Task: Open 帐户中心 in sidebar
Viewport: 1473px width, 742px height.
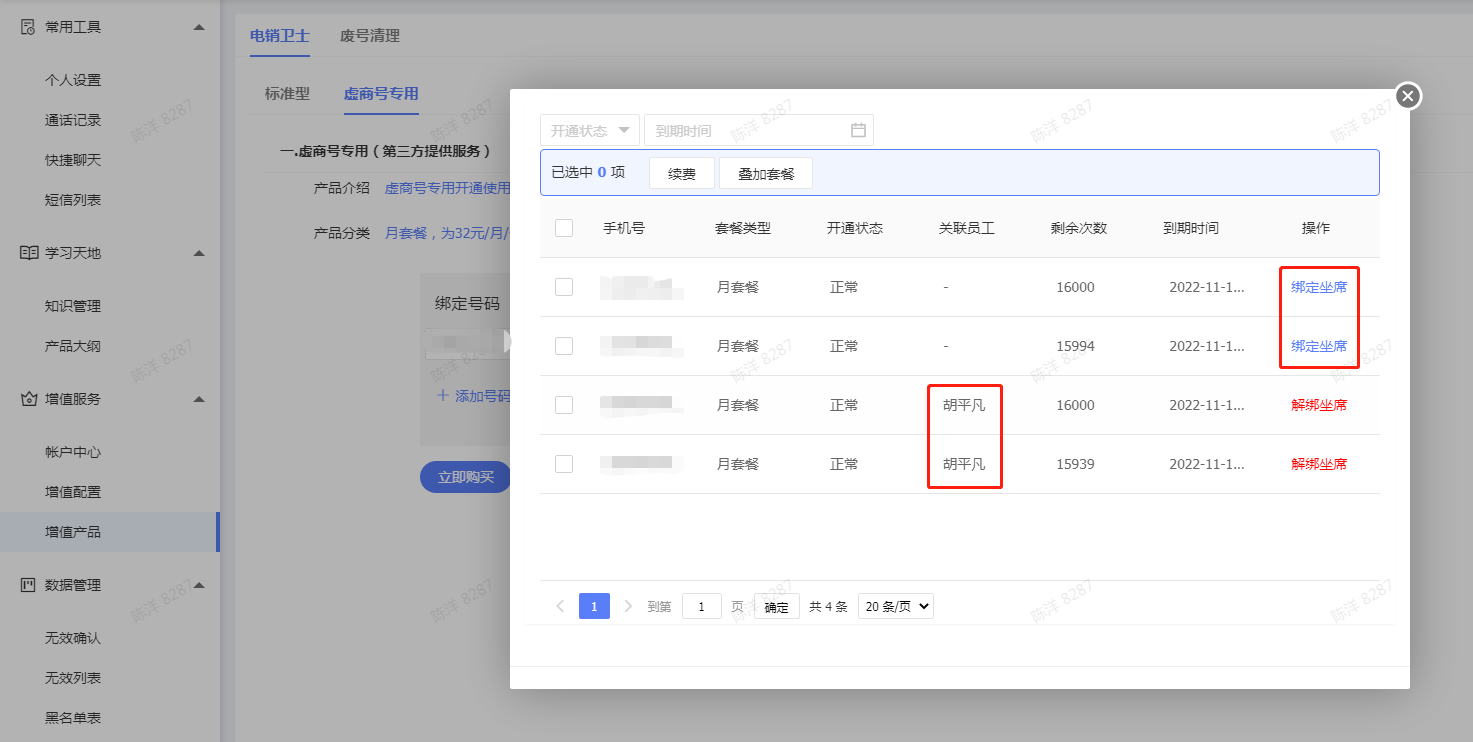Action: click(x=73, y=452)
